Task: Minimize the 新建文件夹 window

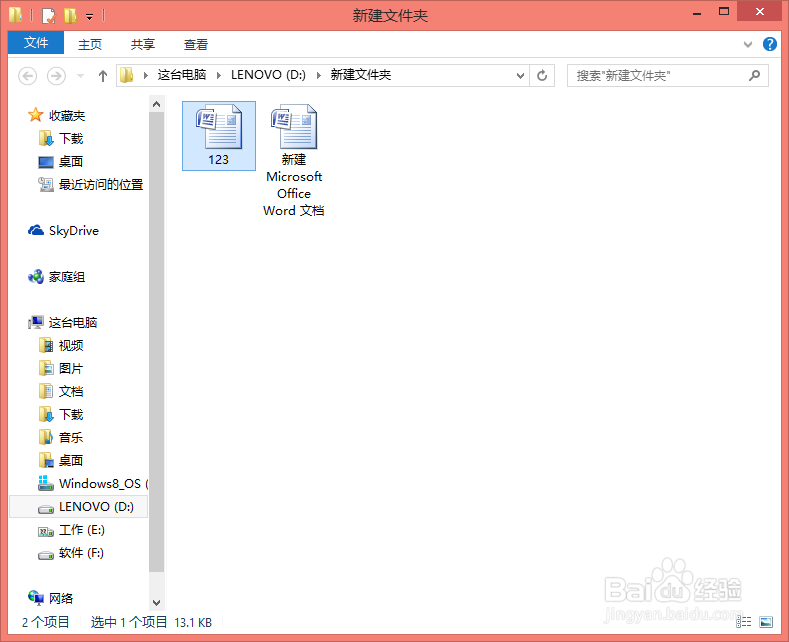Action: (697, 12)
